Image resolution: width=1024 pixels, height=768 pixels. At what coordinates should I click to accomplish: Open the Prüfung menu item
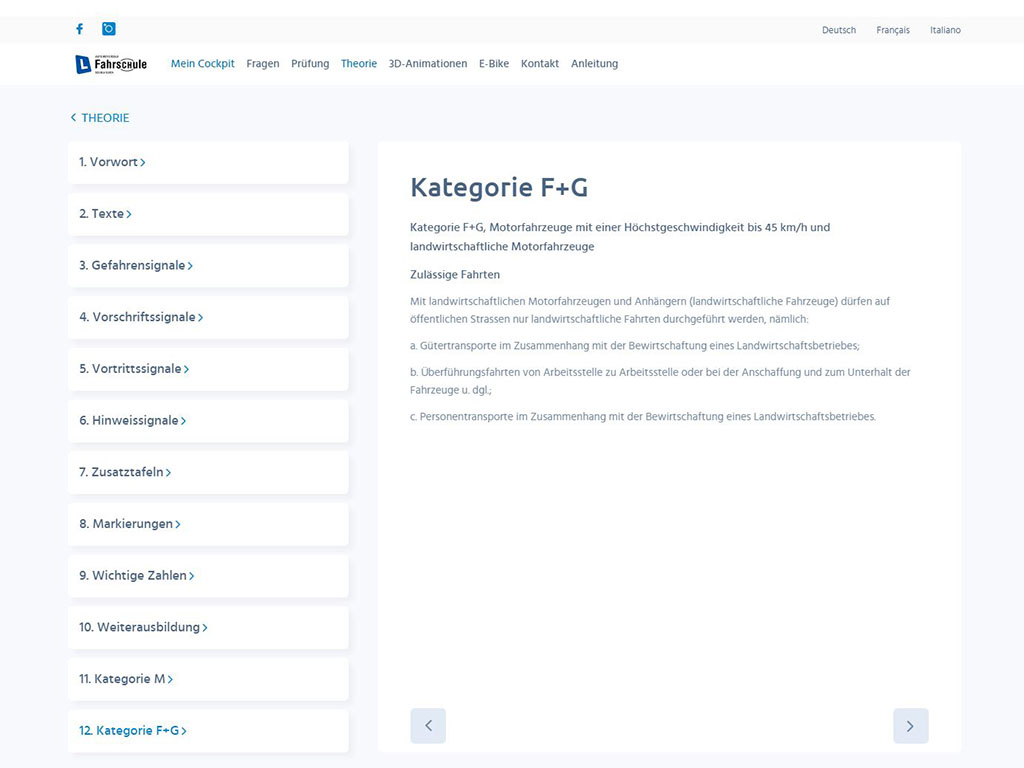pos(310,64)
